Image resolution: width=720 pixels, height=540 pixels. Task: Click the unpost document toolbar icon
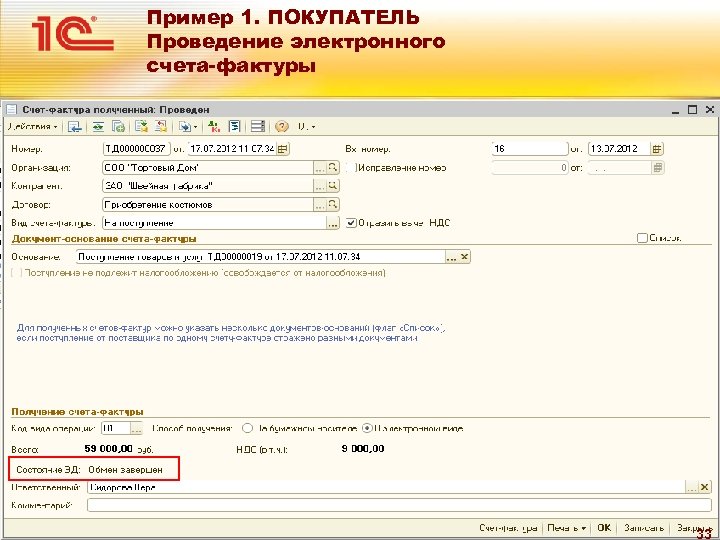(160, 126)
